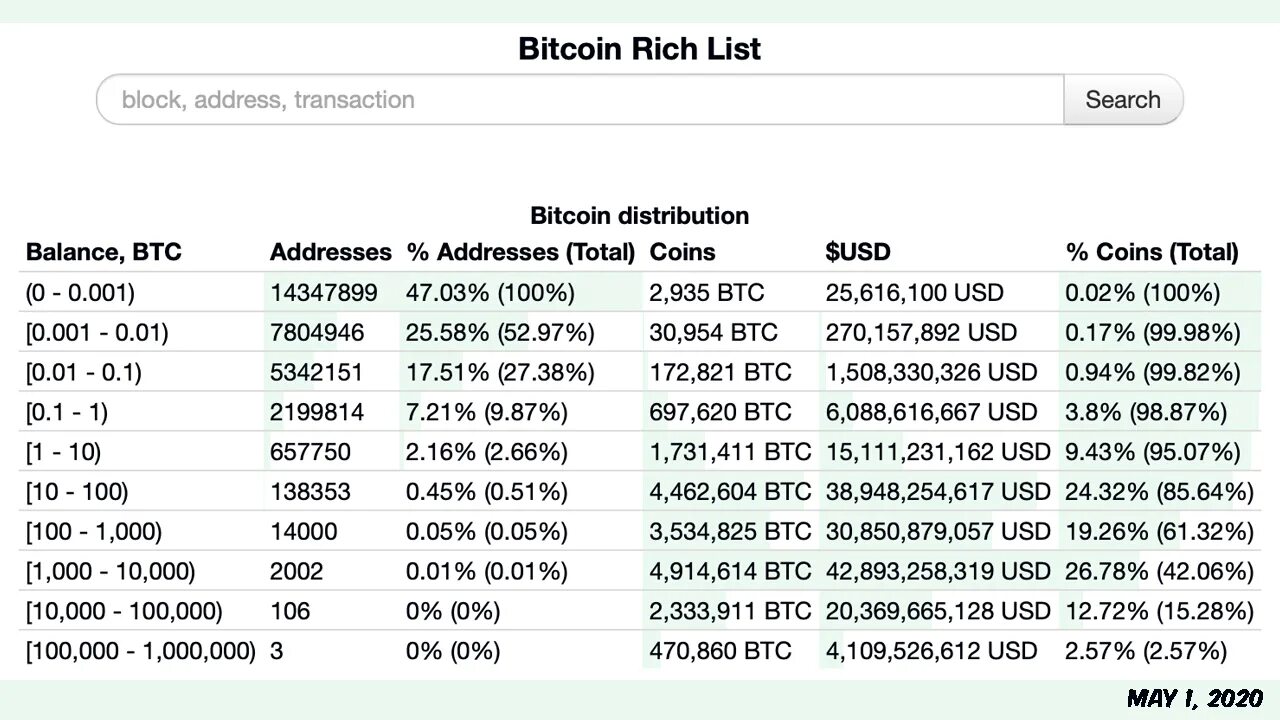The image size is (1280, 720).
Task: Focus the block, address, transaction search field
Action: [x=580, y=100]
